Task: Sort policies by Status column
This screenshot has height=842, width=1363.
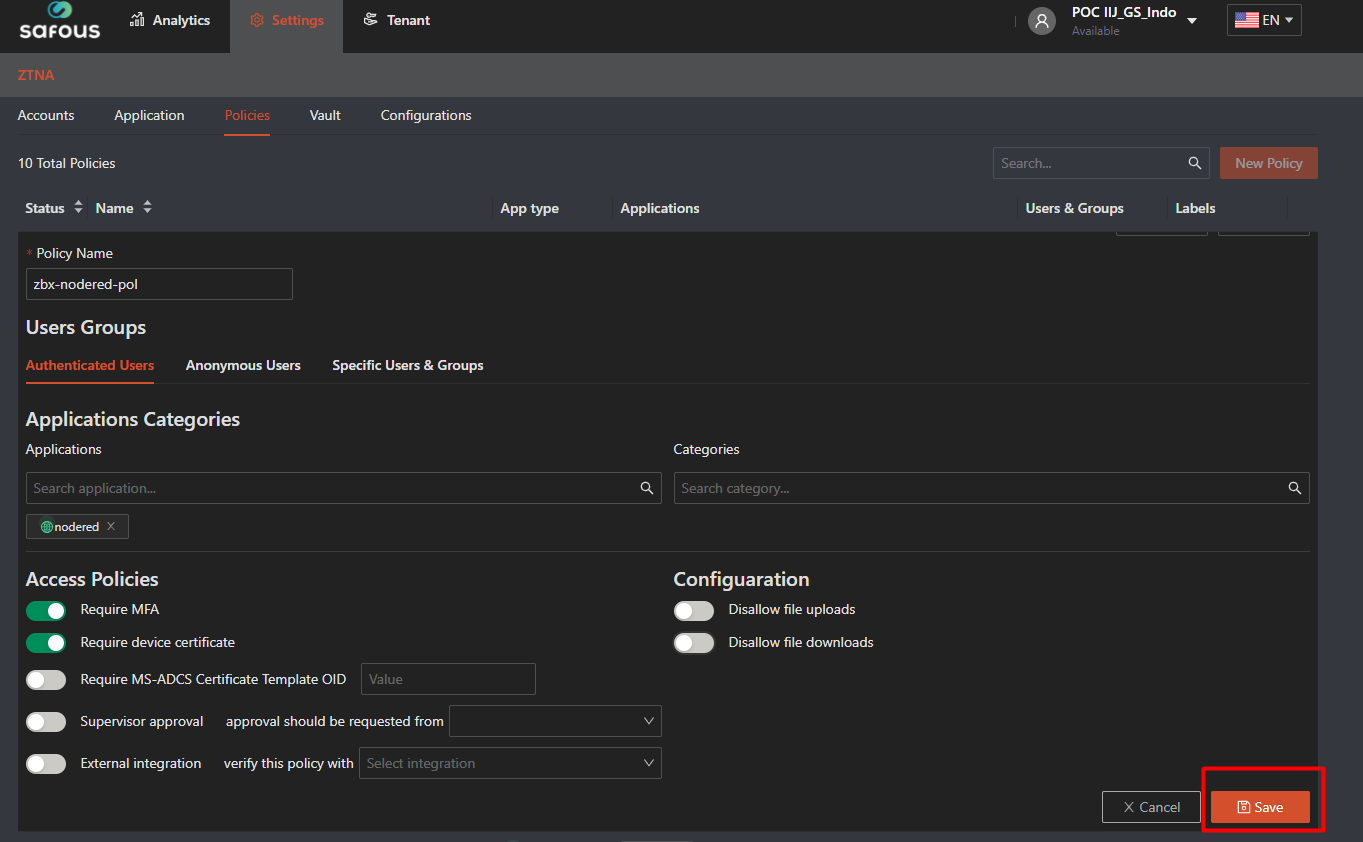Action: tap(78, 208)
